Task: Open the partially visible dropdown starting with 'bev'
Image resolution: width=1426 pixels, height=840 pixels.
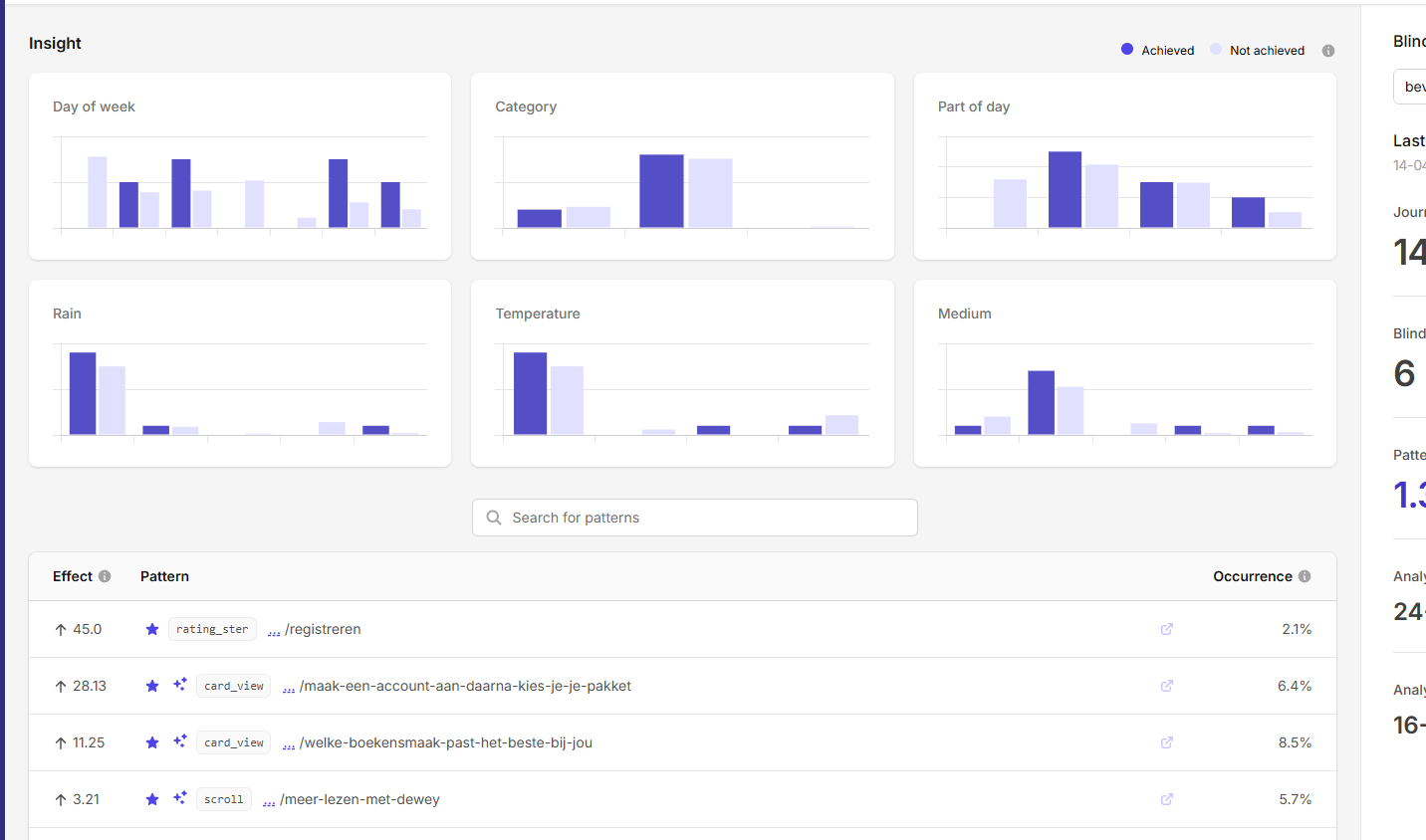Action: click(1411, 87)
